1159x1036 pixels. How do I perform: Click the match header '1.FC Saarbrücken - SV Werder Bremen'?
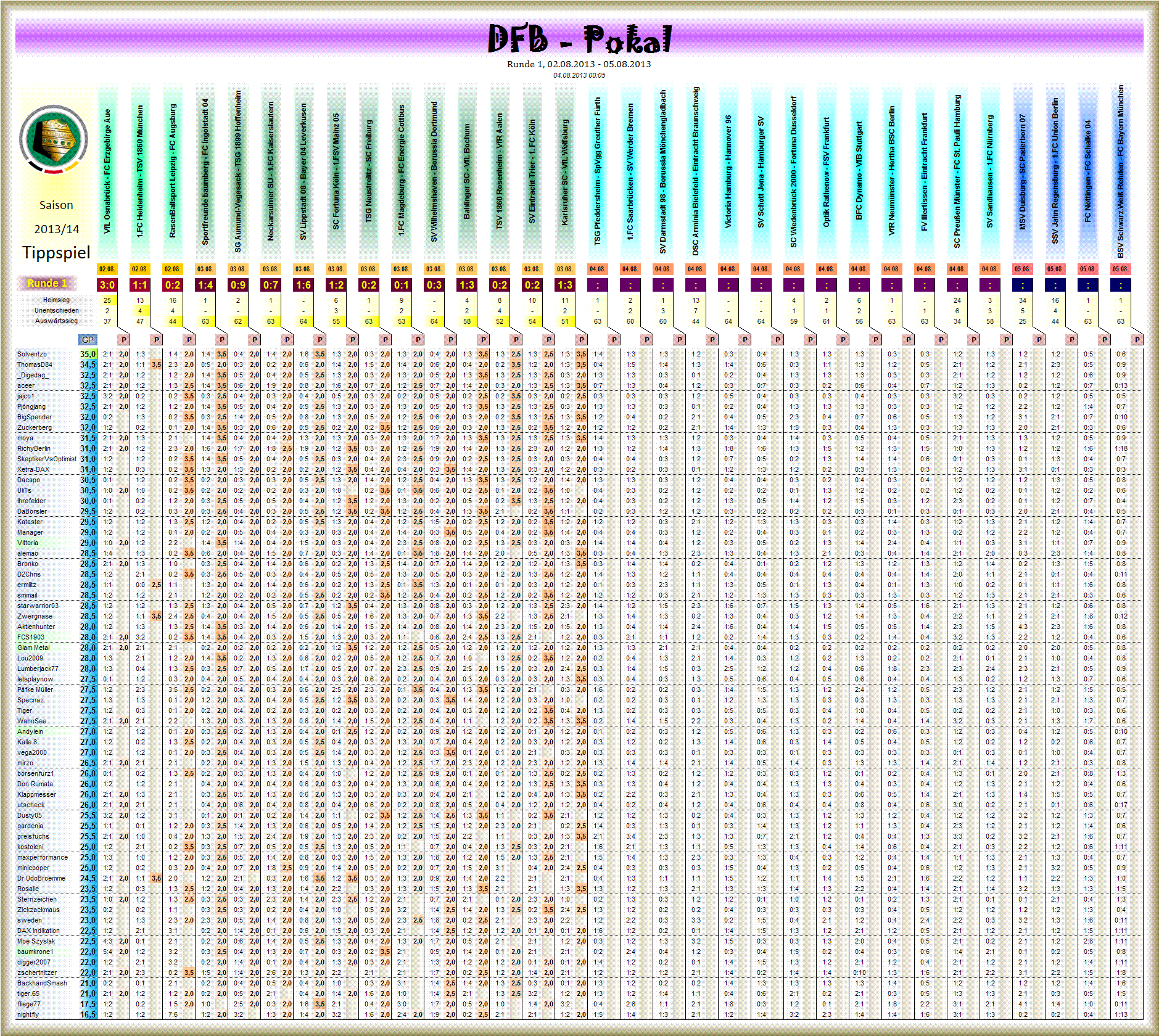click(x=630, y=171)
